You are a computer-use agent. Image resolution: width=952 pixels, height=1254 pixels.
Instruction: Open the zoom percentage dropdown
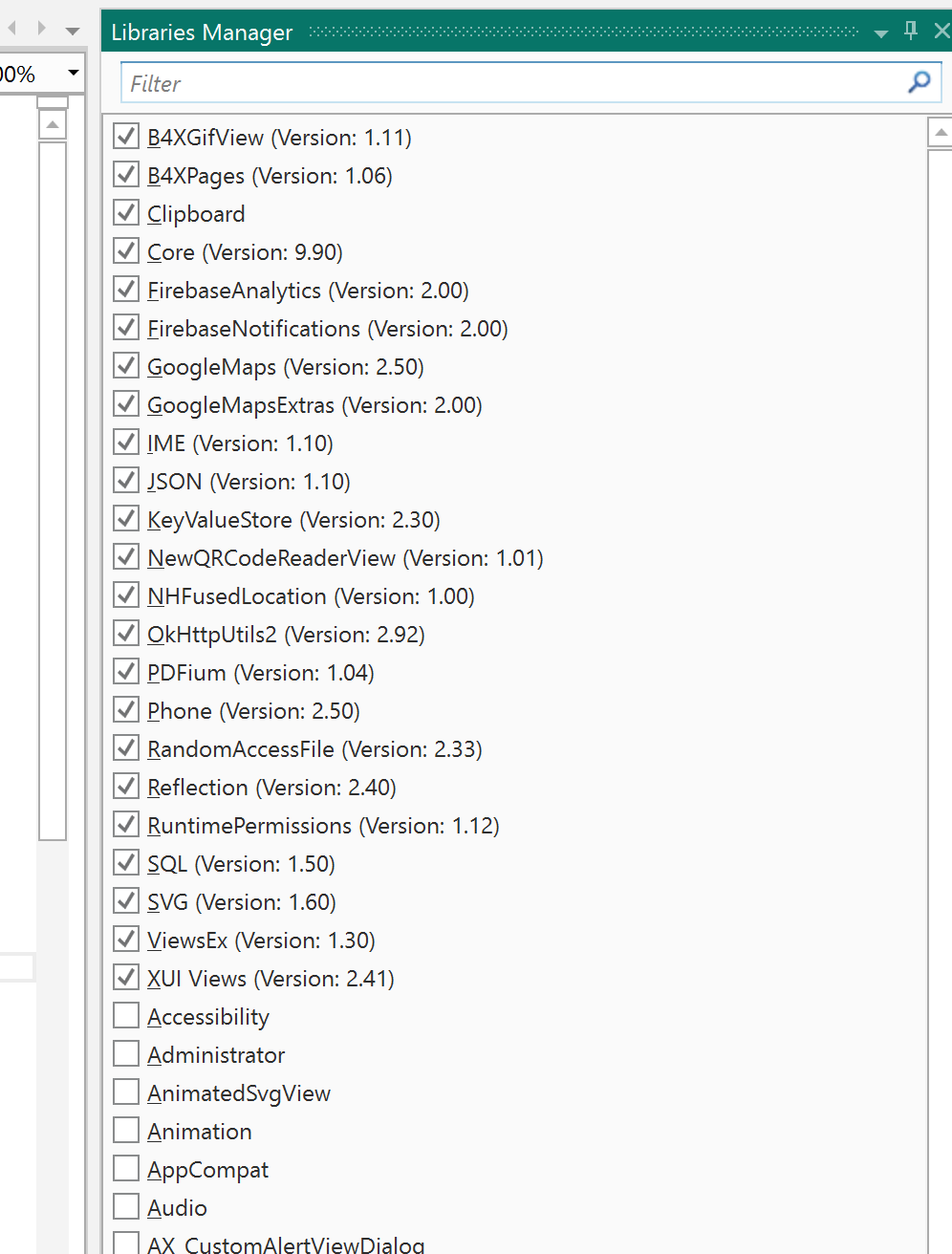pos(73,73)
